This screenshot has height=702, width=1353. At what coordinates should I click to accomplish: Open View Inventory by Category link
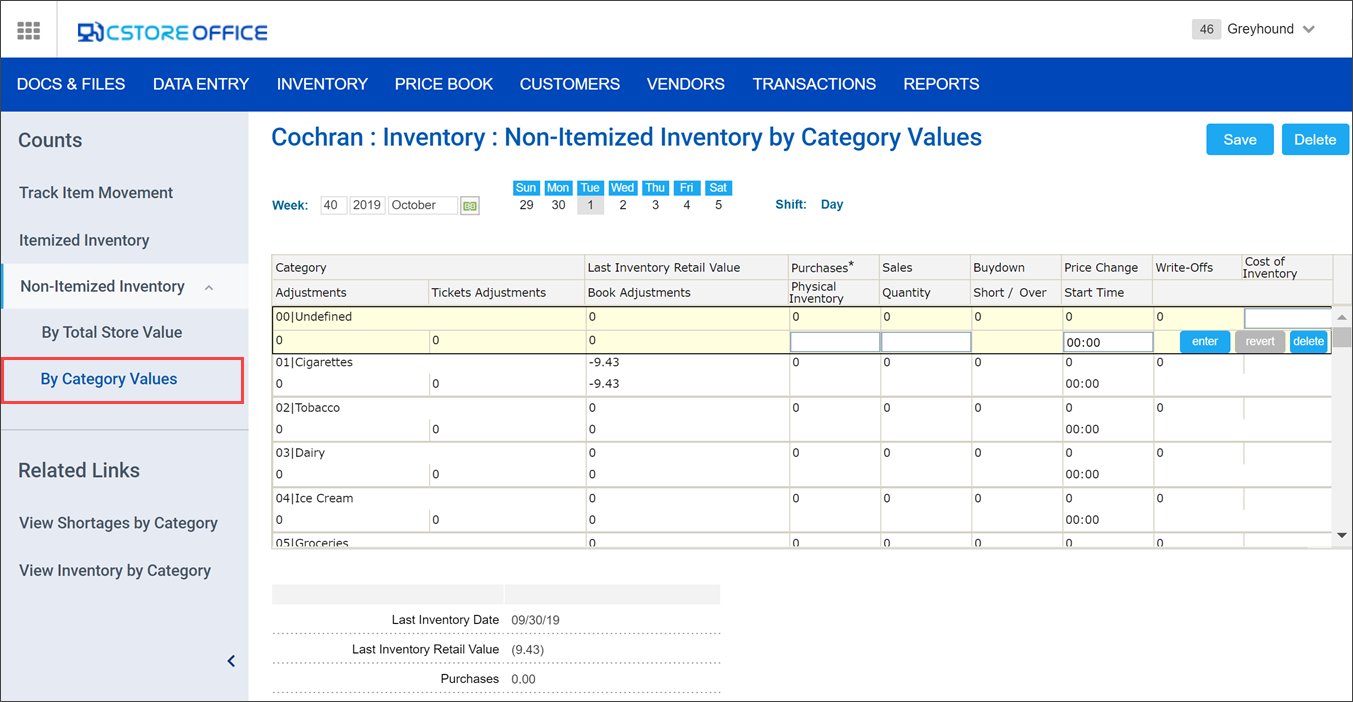coord(115,571)
